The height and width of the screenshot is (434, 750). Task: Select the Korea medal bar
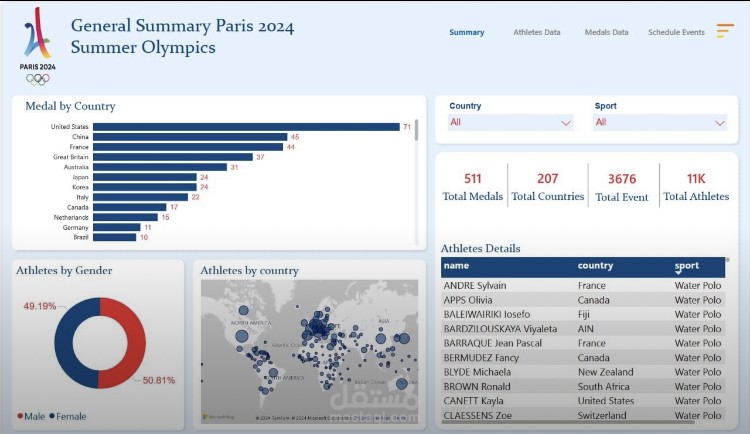click(145, 187)
